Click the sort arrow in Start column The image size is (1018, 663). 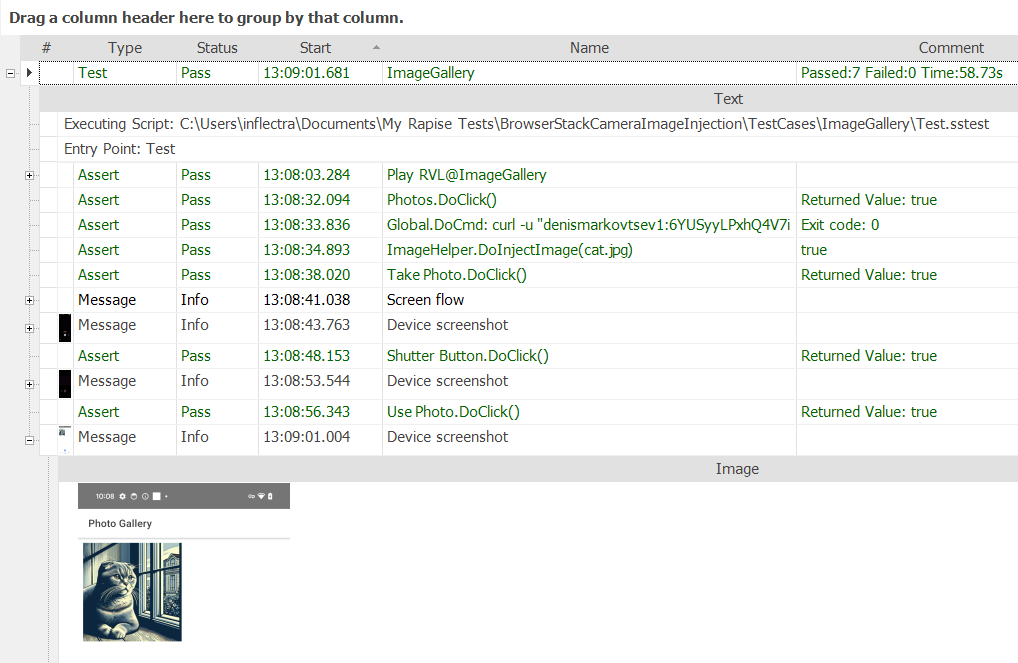tap(376, 47)
